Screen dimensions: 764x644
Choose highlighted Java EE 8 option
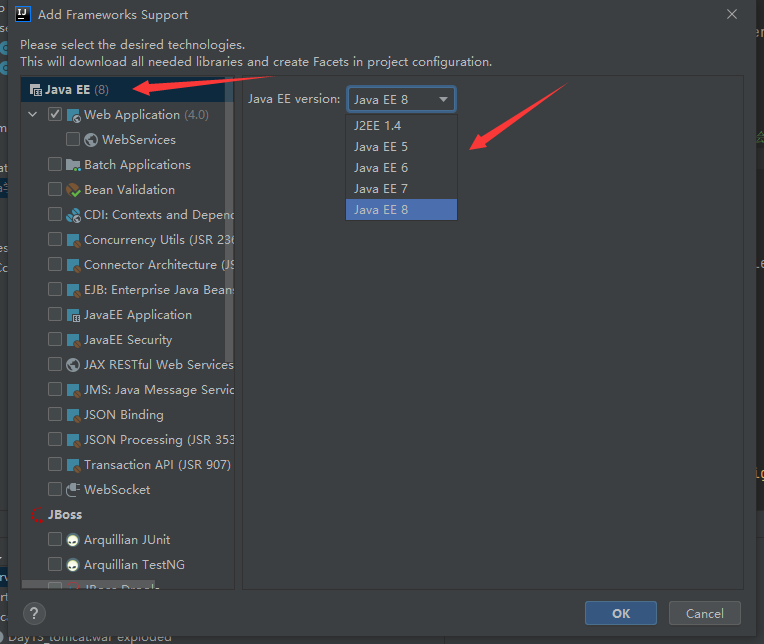[401, 209]
